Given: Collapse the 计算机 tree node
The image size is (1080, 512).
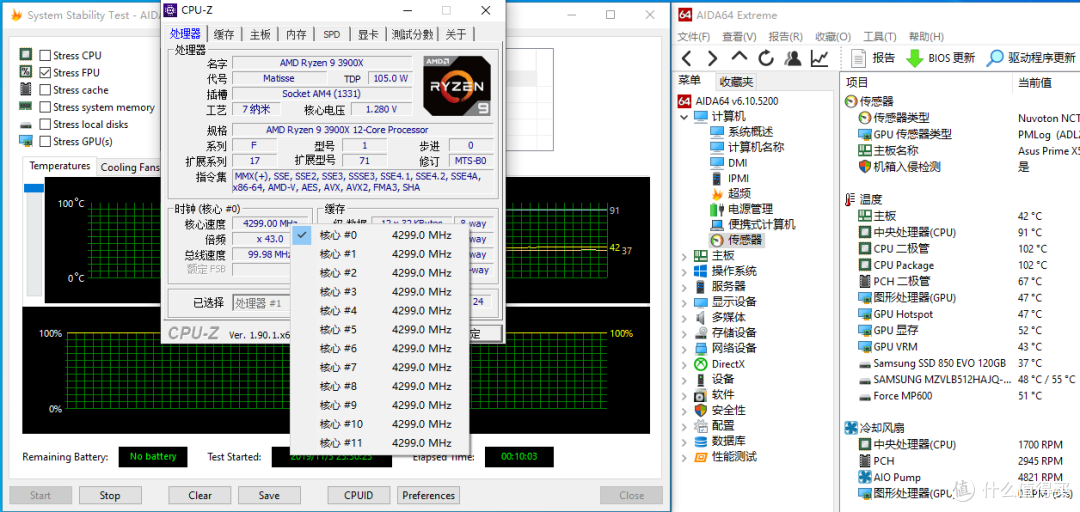Looking at the screenshot, I should tap(684, 116).
